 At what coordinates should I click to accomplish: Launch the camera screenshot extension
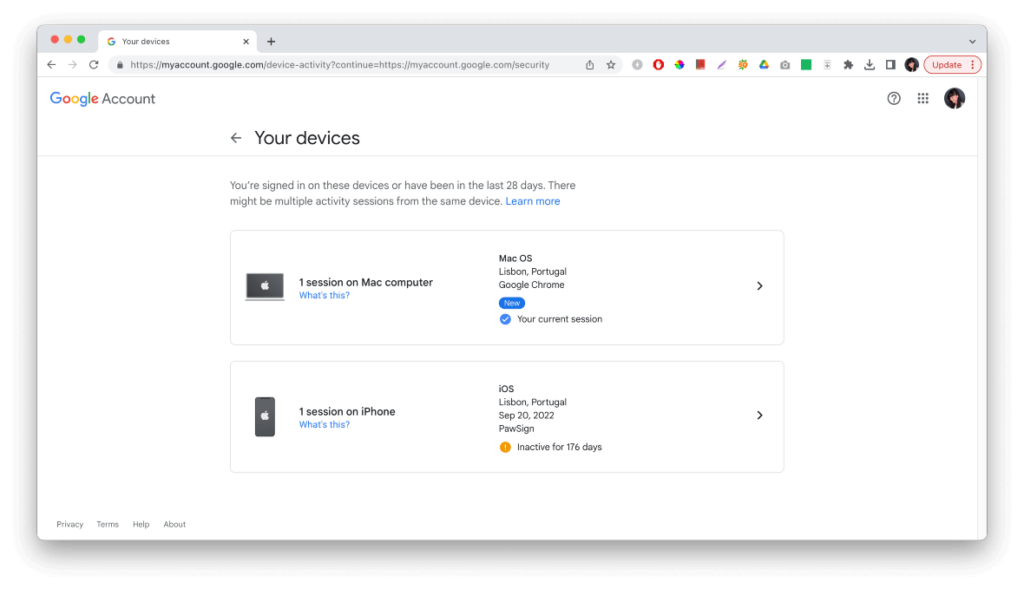click(x=784, y=64)
